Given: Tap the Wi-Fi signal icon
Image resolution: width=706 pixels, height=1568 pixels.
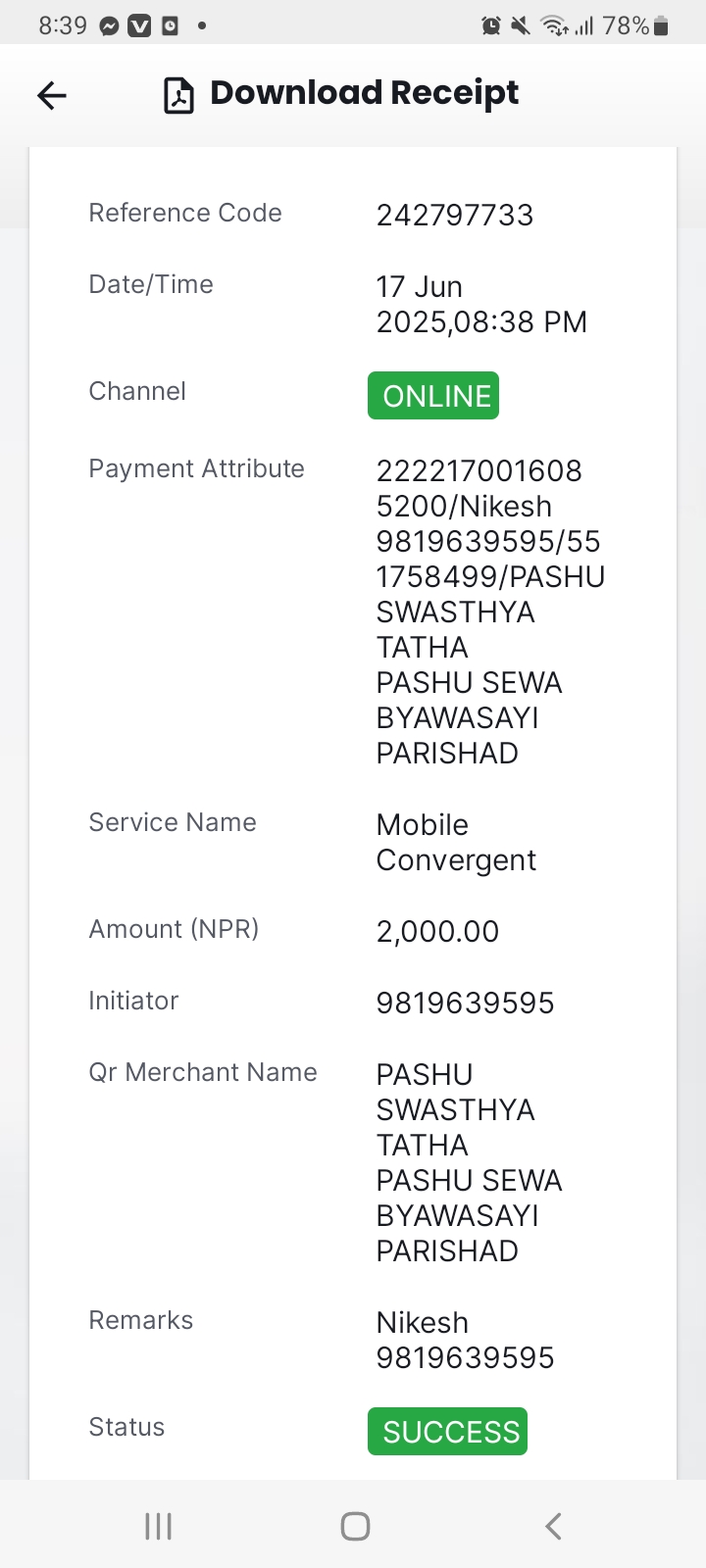Looking at the screenshot, I should [x=555, y=26].
